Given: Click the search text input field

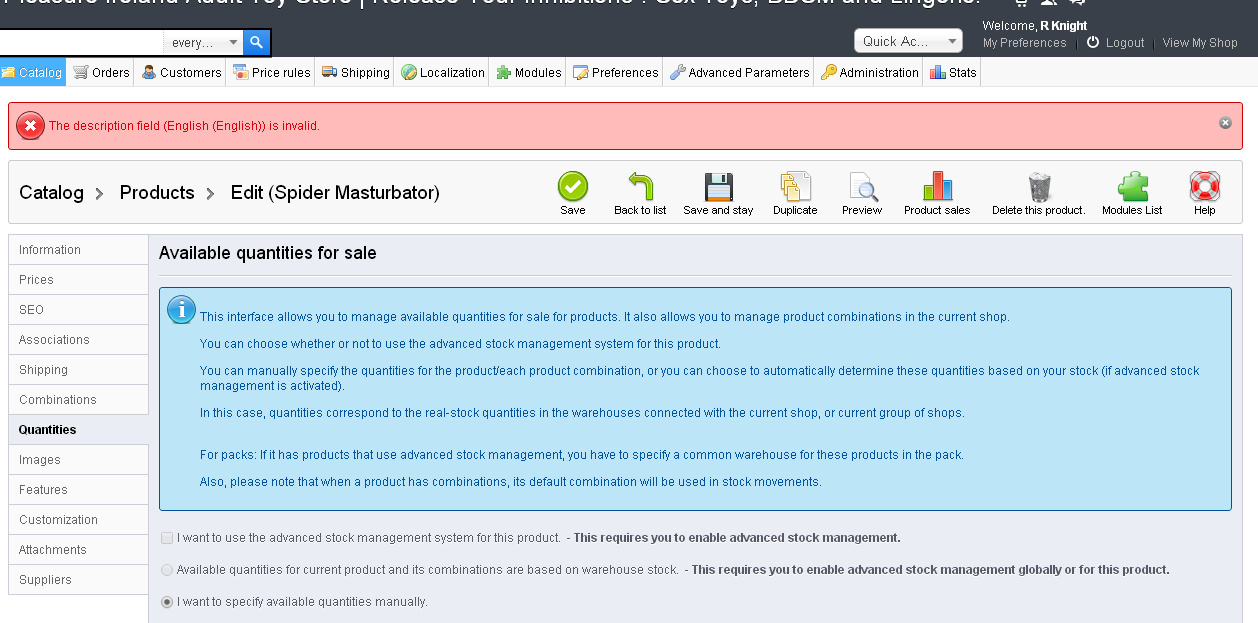Looking at the screenshot, I should coord(81,42).
